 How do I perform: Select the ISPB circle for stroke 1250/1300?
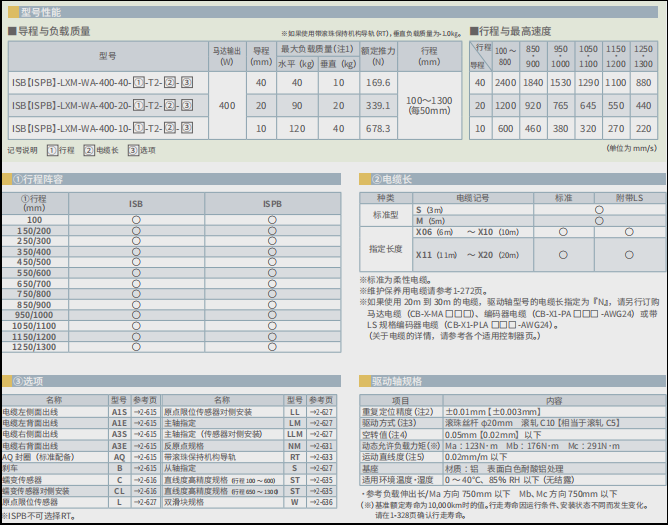click(271, 347)
